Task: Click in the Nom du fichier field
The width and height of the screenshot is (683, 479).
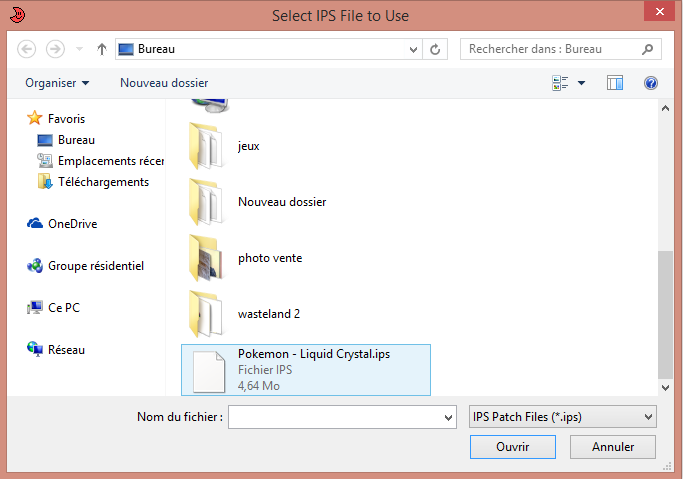Action: coord(342,417)
